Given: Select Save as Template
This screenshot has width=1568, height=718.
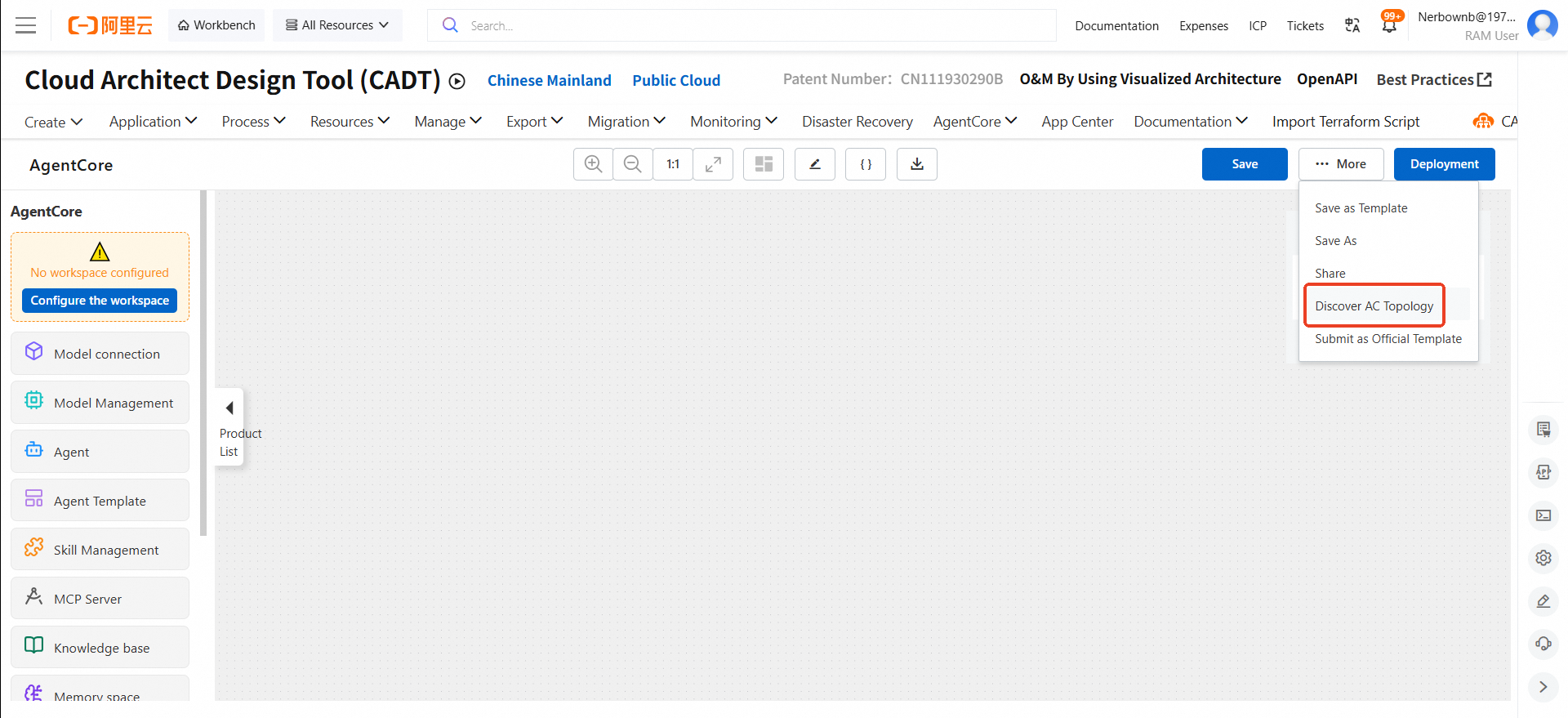Looking at the screenshot, I should pos(1361,208).
